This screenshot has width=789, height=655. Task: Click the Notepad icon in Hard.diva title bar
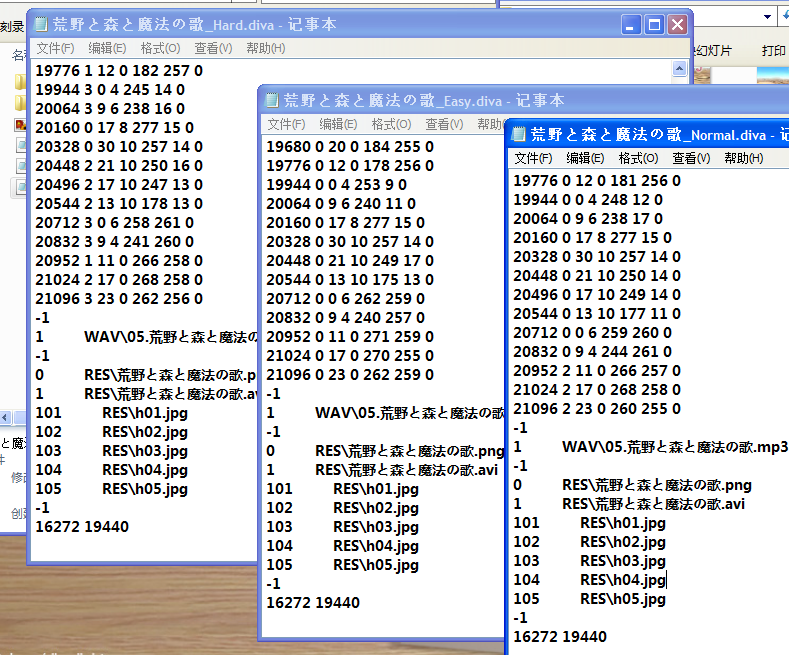(x=41, y=24)
